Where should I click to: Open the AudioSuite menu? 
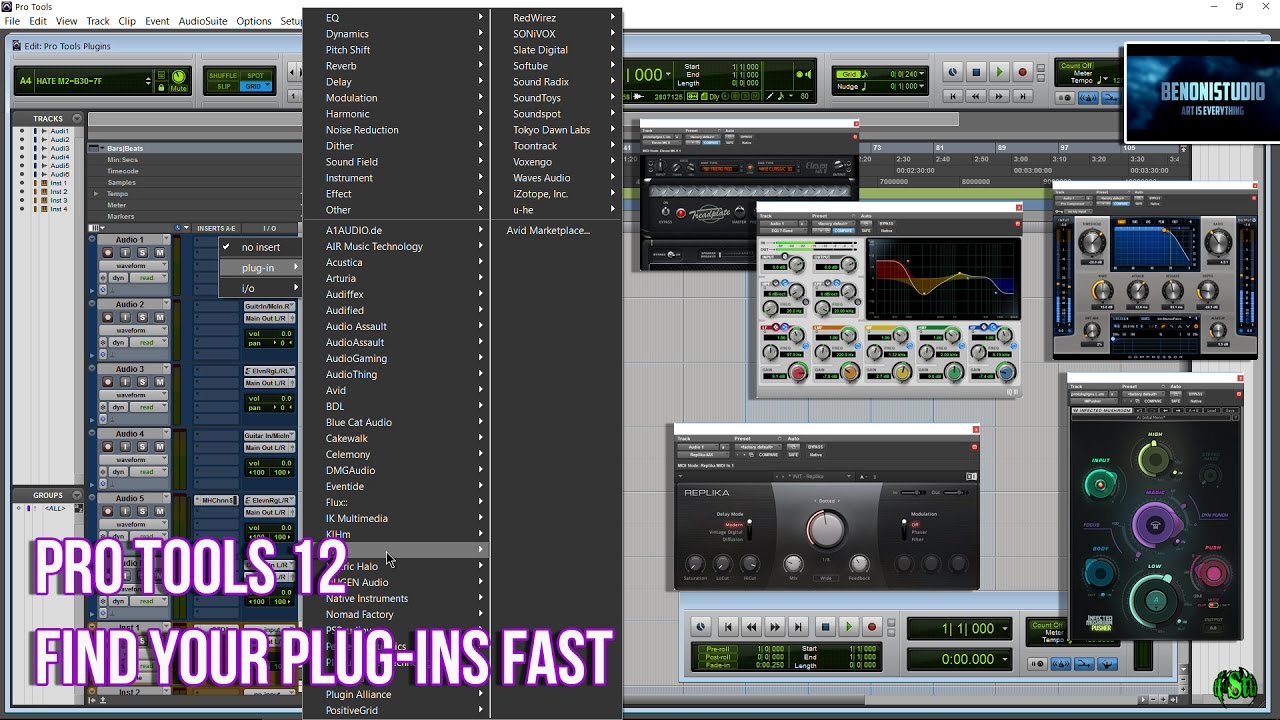coord(203,21)
